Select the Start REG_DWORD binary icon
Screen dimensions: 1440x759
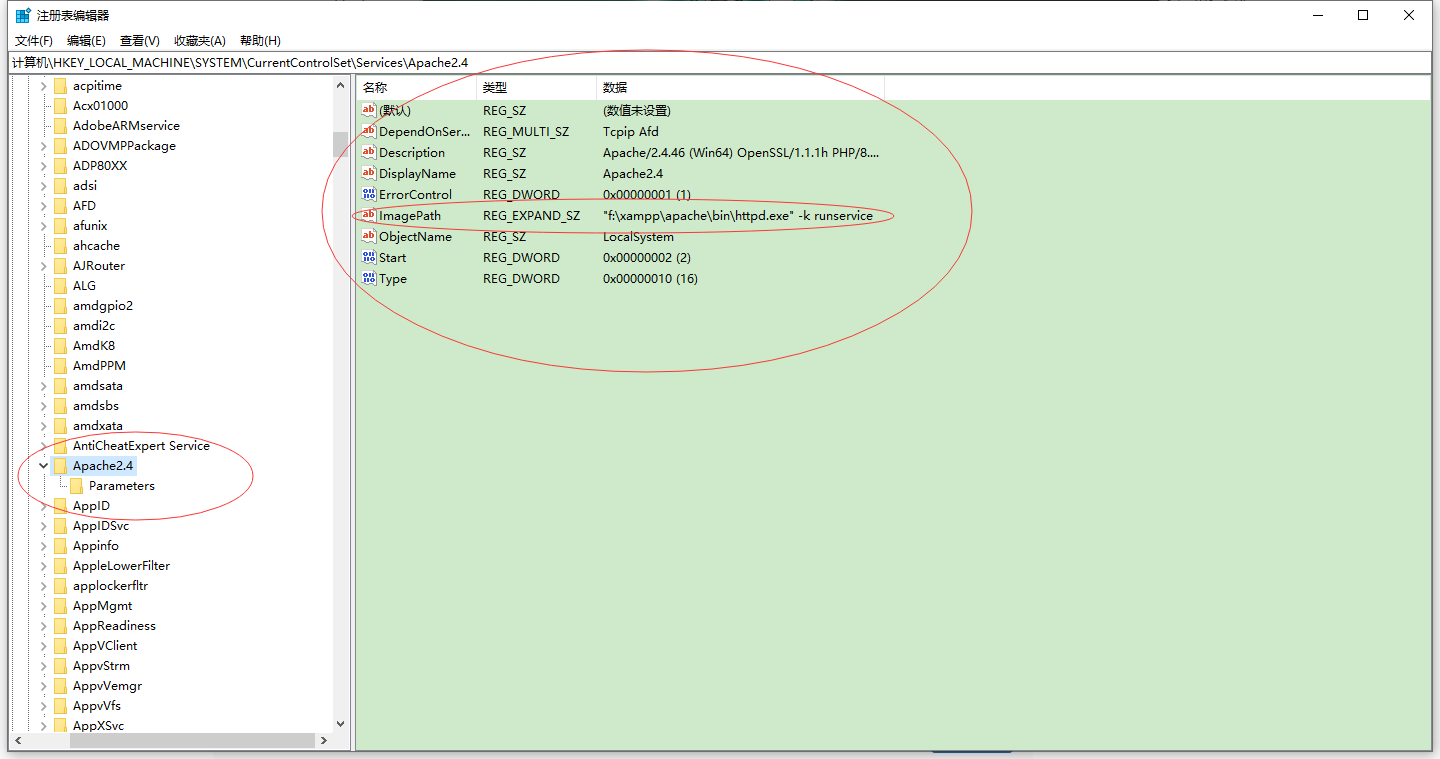tap(368, 257)
